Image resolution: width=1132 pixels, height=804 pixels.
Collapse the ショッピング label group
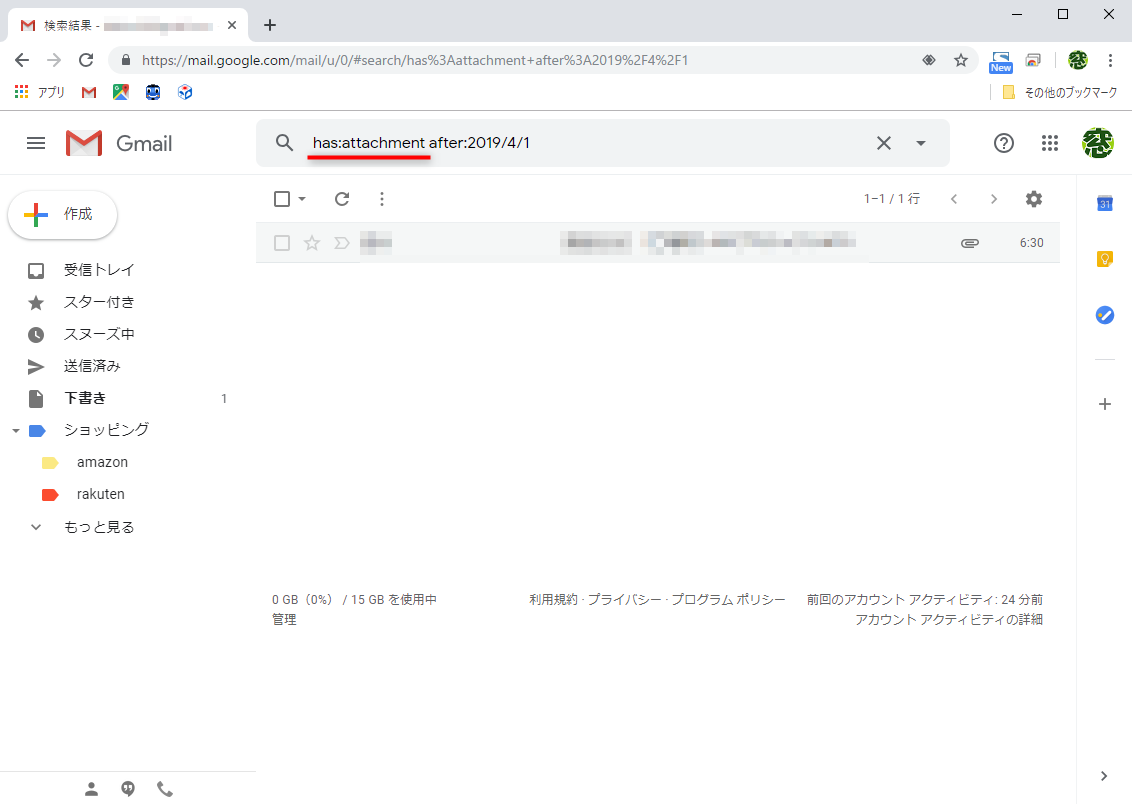[15, 429]
